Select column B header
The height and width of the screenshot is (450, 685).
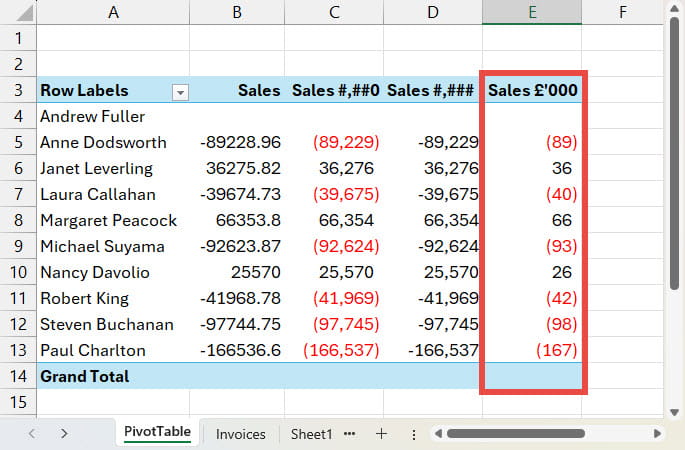pos(237,12)
